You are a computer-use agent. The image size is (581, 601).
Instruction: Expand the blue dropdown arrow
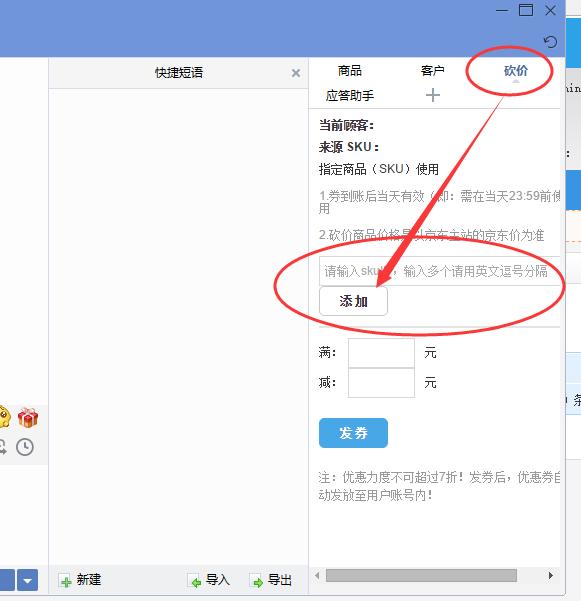(28, 580)
